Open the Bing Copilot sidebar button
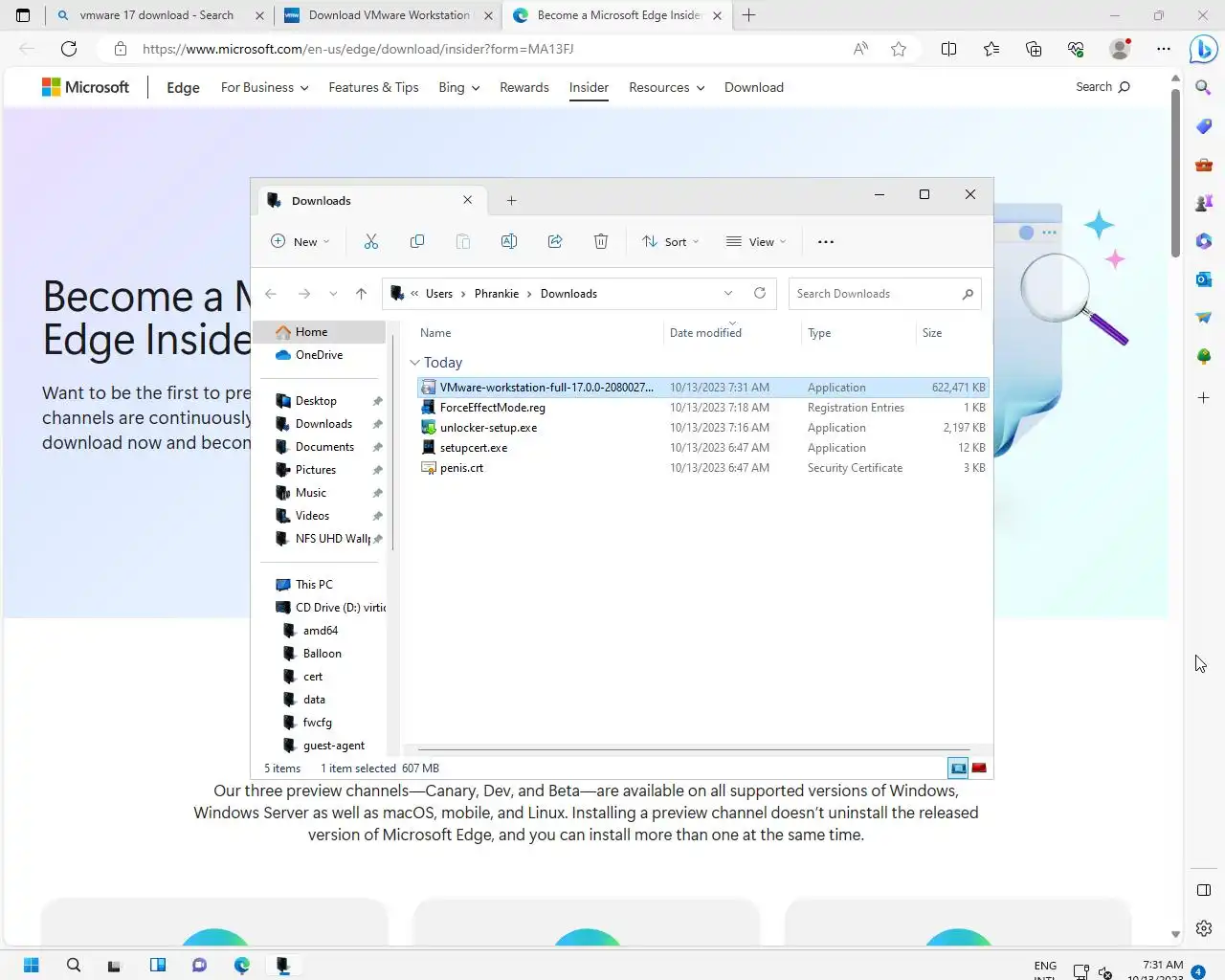Viewport: 1225px width, 980px height. [x=1203, y=49]
